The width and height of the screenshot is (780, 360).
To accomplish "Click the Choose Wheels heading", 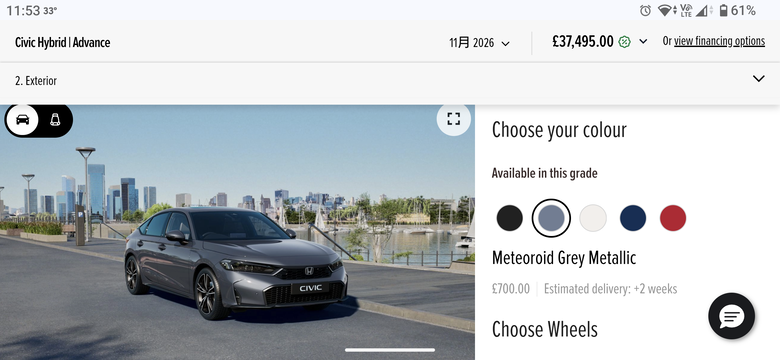I will 545,330.
